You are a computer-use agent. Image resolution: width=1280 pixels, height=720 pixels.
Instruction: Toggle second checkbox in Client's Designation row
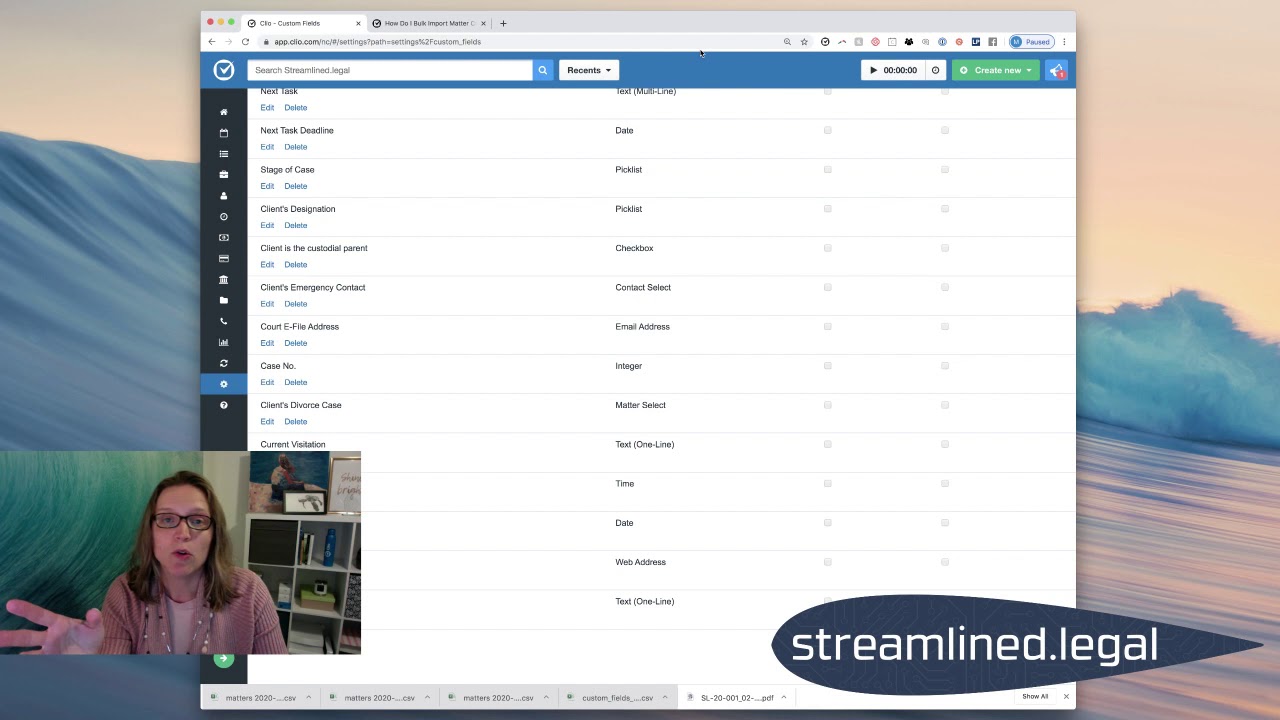click(x=945, y=209)
